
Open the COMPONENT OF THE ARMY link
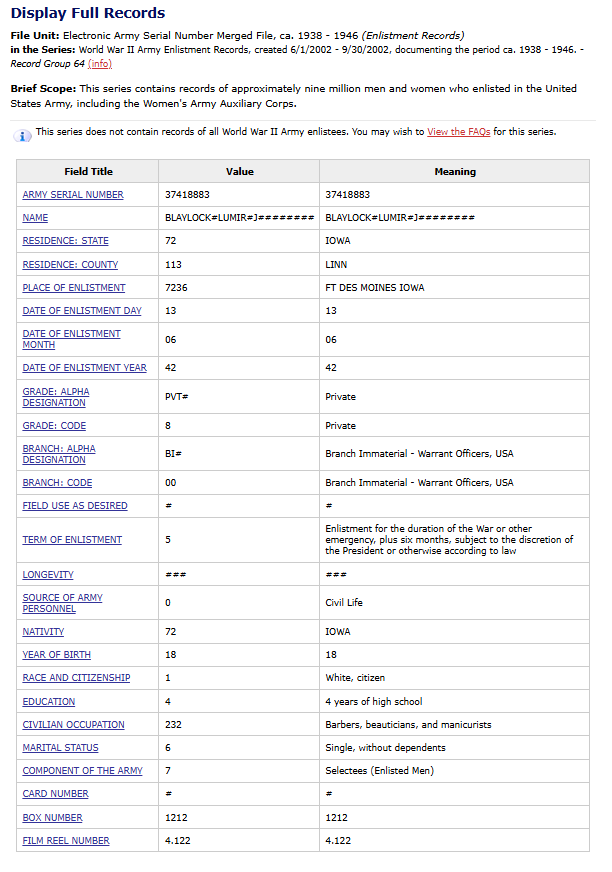[82, 771]
